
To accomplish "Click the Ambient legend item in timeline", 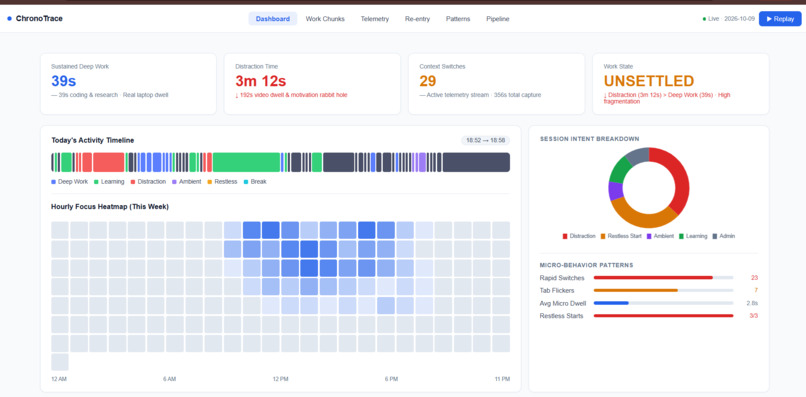I will tap(186, 182).
